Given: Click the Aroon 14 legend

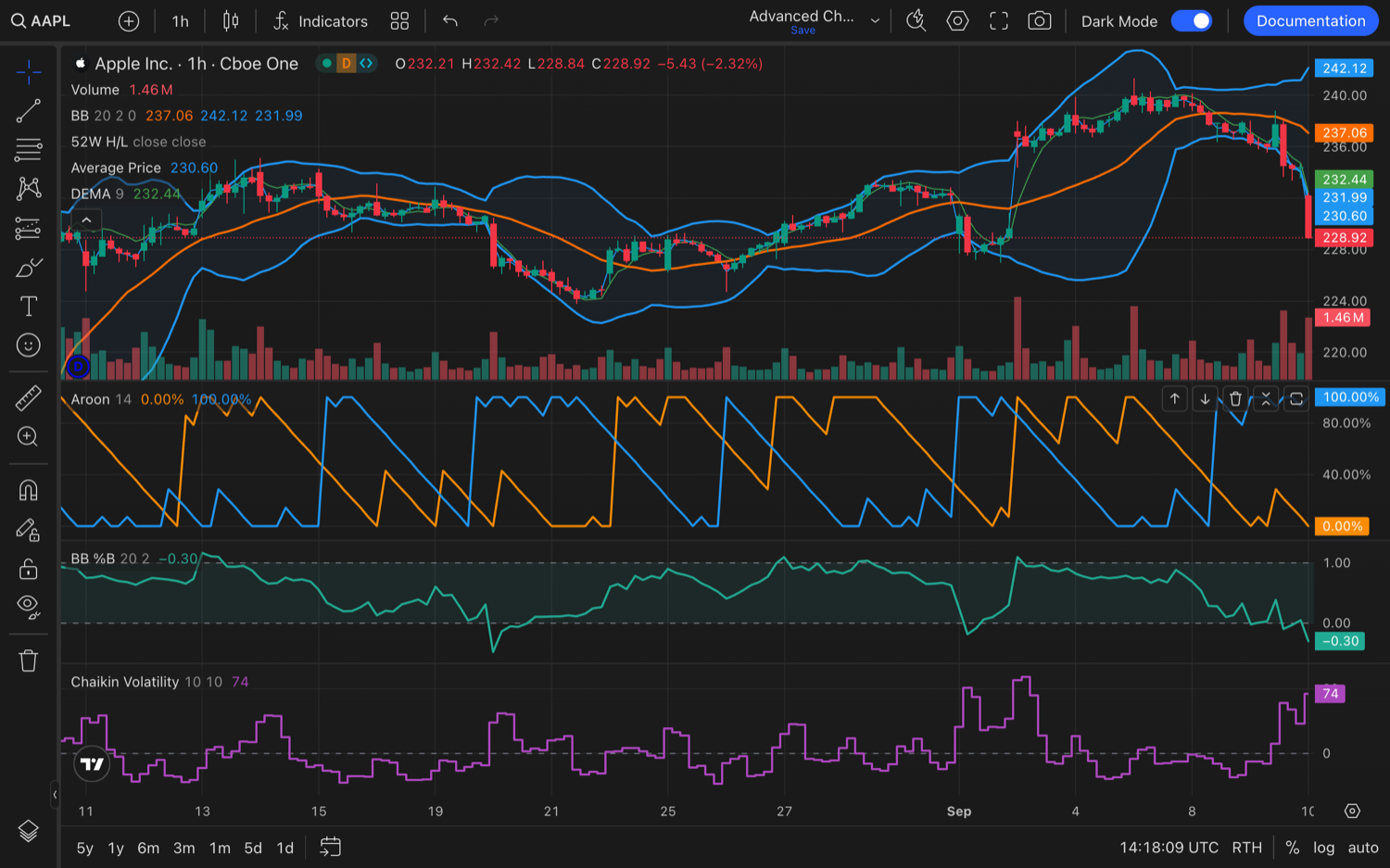Looking at the screenshot, I should [x=102, y=399].
